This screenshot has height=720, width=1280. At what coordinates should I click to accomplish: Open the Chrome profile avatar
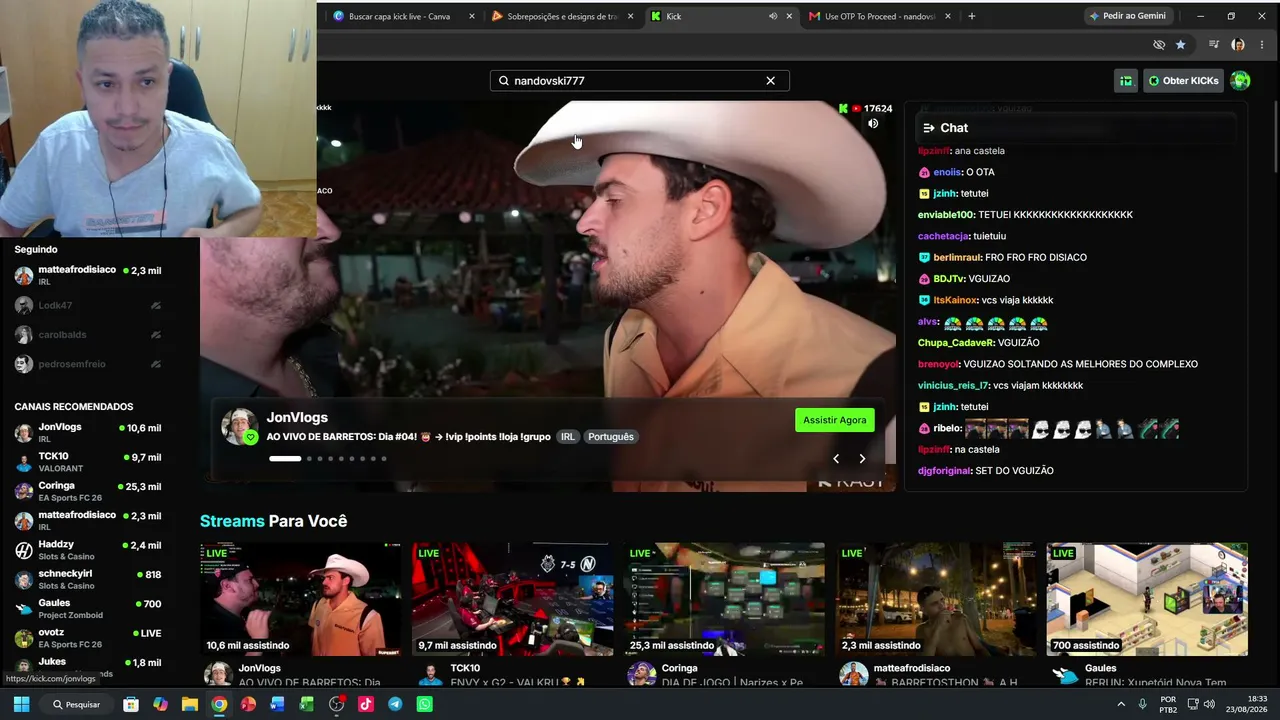pyautogui.click(x=1238, y=45)
